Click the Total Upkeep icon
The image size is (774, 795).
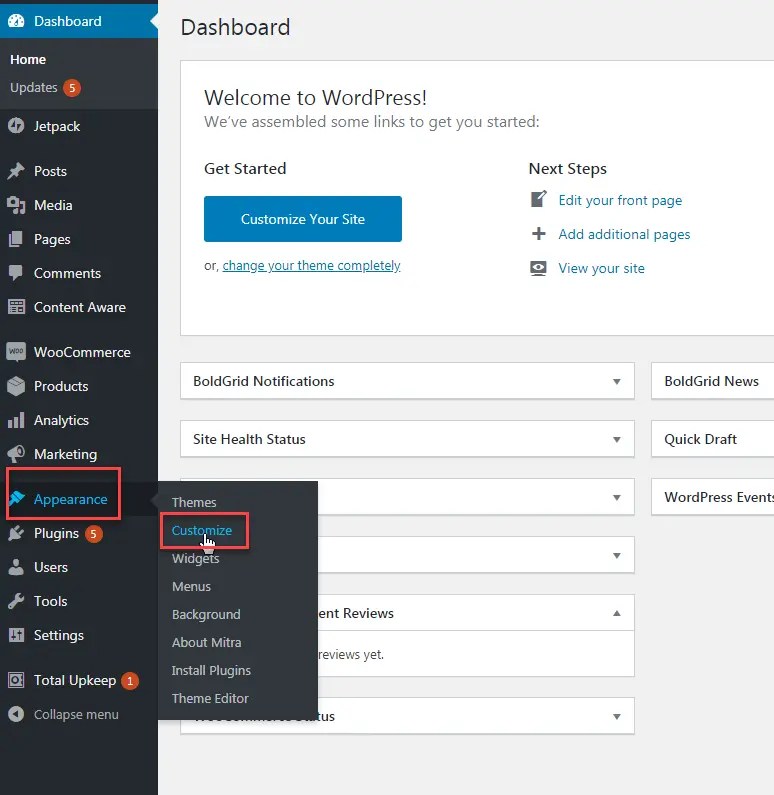16,680
